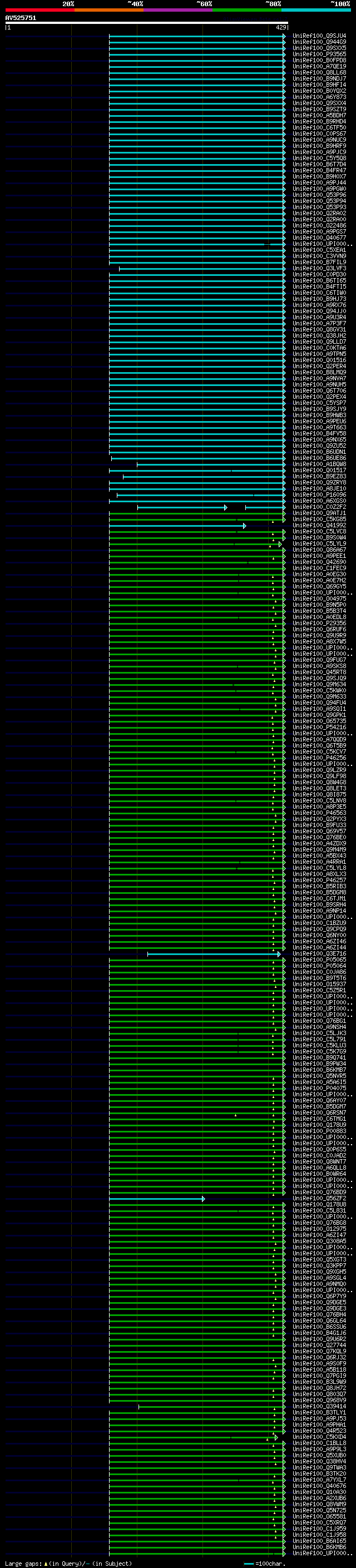
Task: Select label UniRef100_B7FIL9
Action: point(319,262)
